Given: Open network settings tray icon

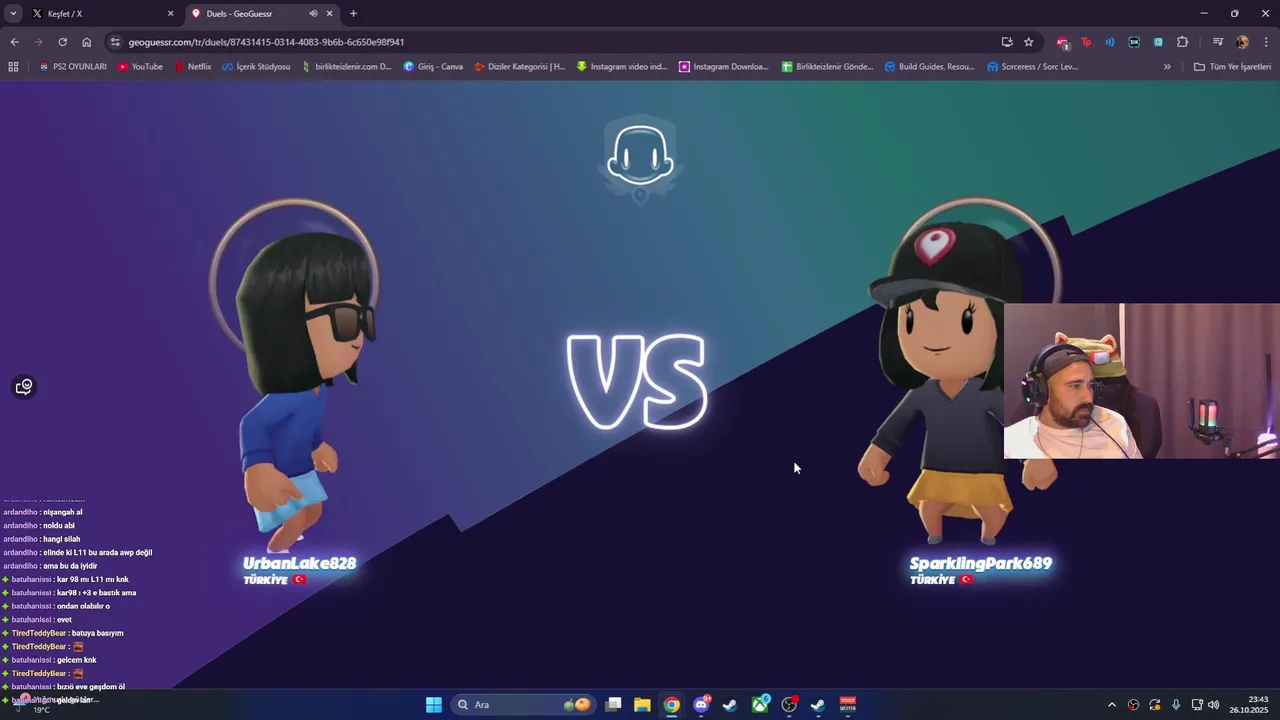Looking at the screenshot, I should pyautogui.click(x=1197, y=705).
